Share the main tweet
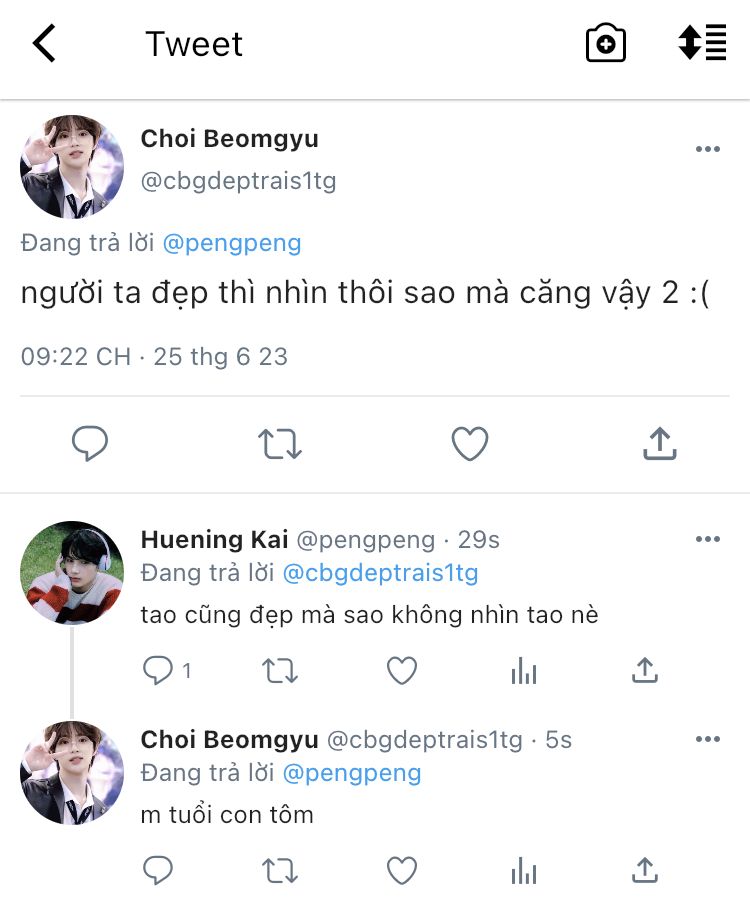The height and width of the screenshot is (903, 750). pyautogui.click(x=659, y=444)
